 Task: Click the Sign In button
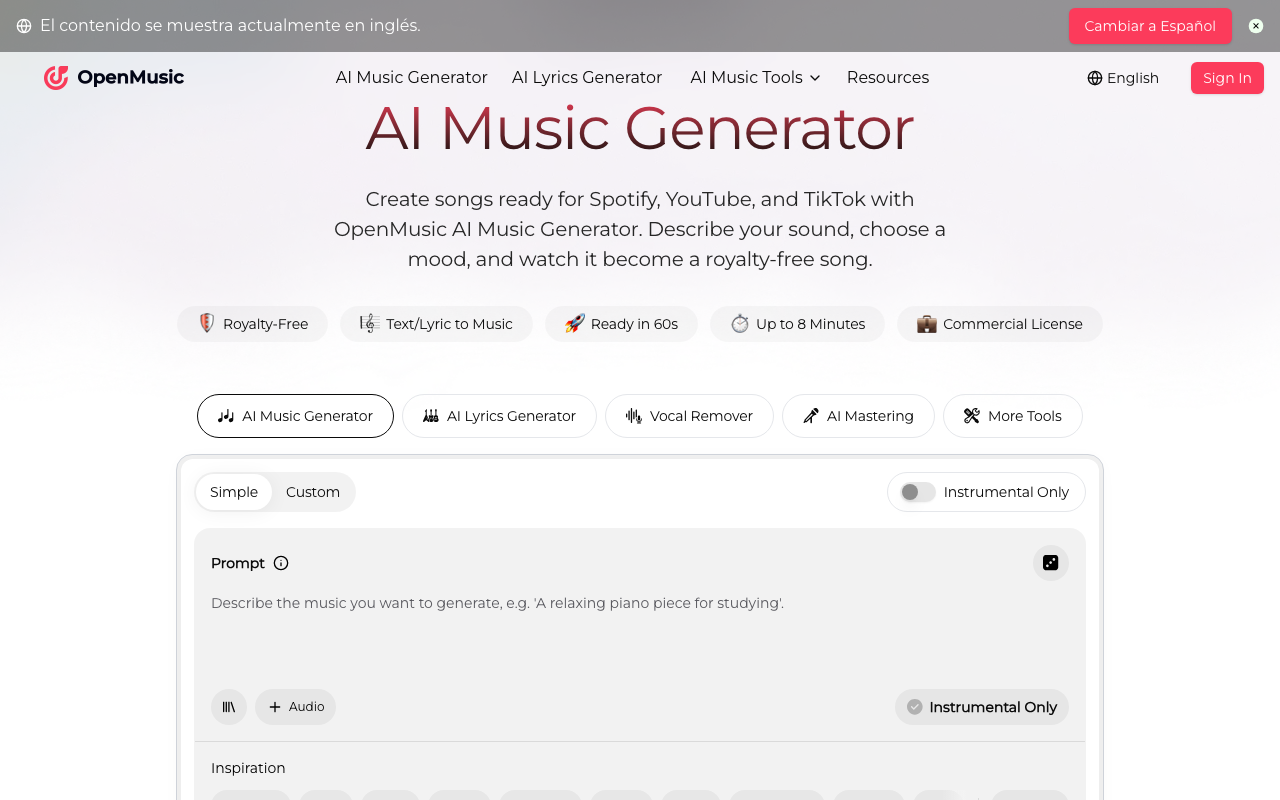[x=1227, y=78]
